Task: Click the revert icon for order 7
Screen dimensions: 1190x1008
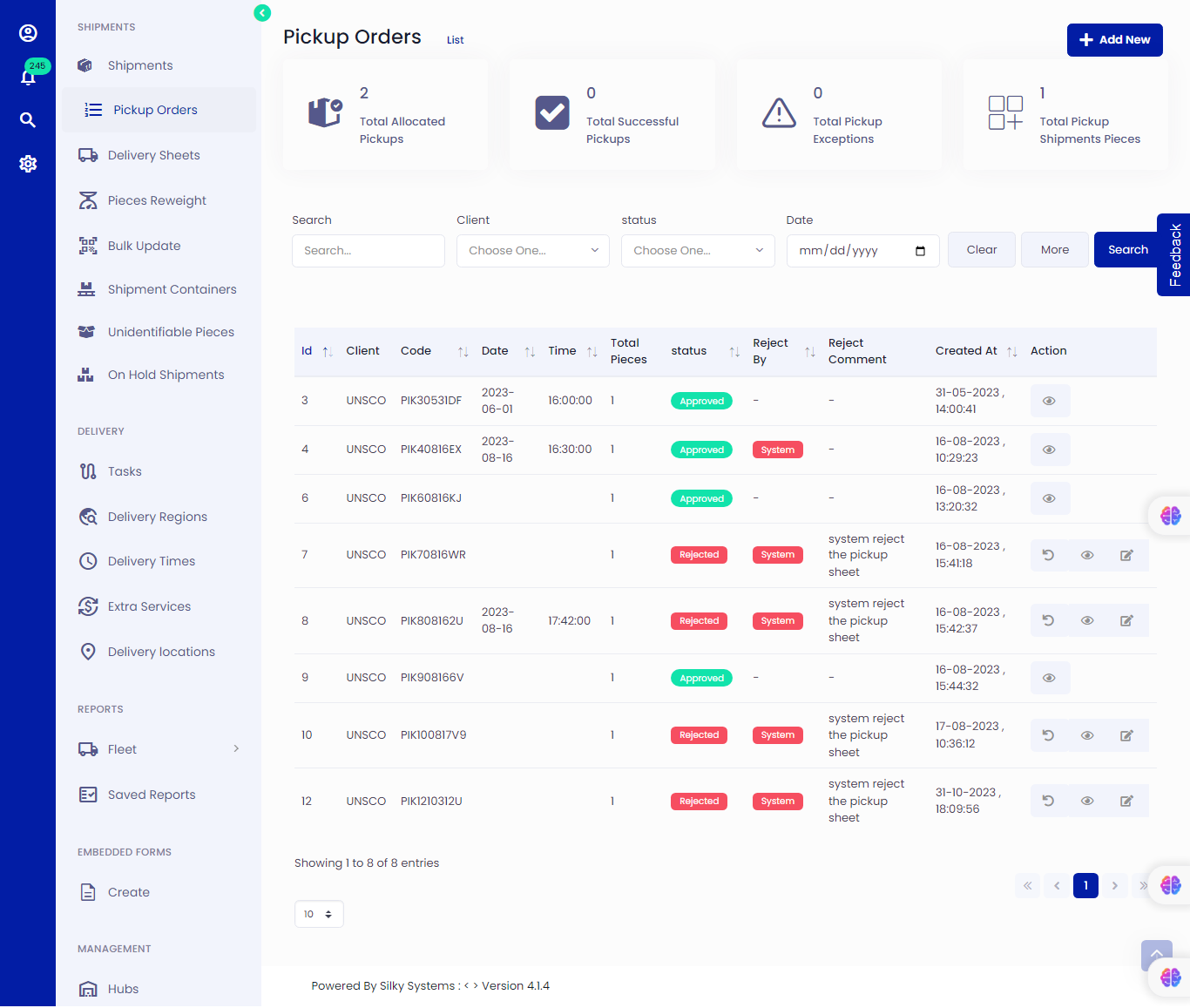Action: click(x=1049, y=555)
